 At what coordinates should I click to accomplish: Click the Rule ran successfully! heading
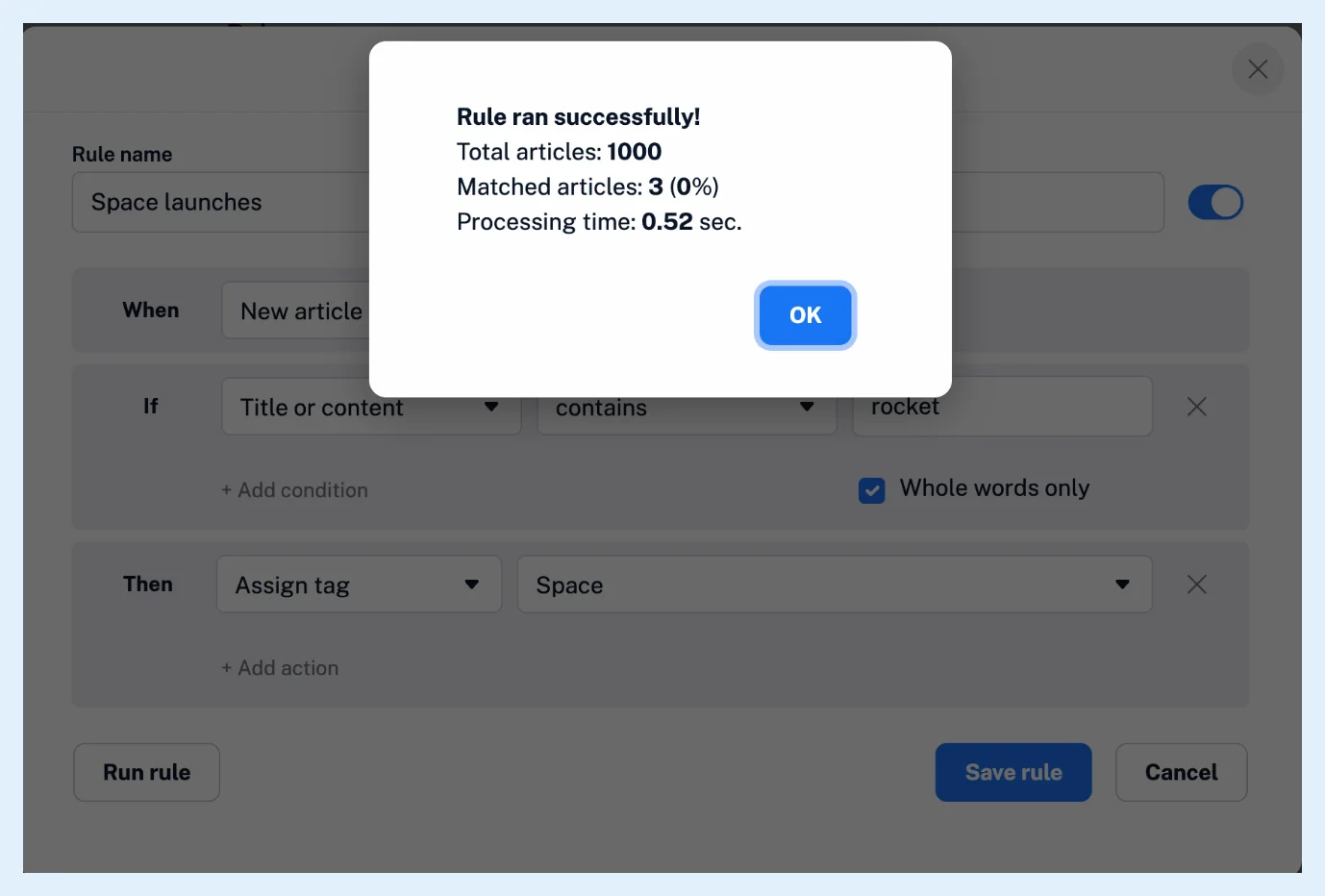(x=578, y=117)
